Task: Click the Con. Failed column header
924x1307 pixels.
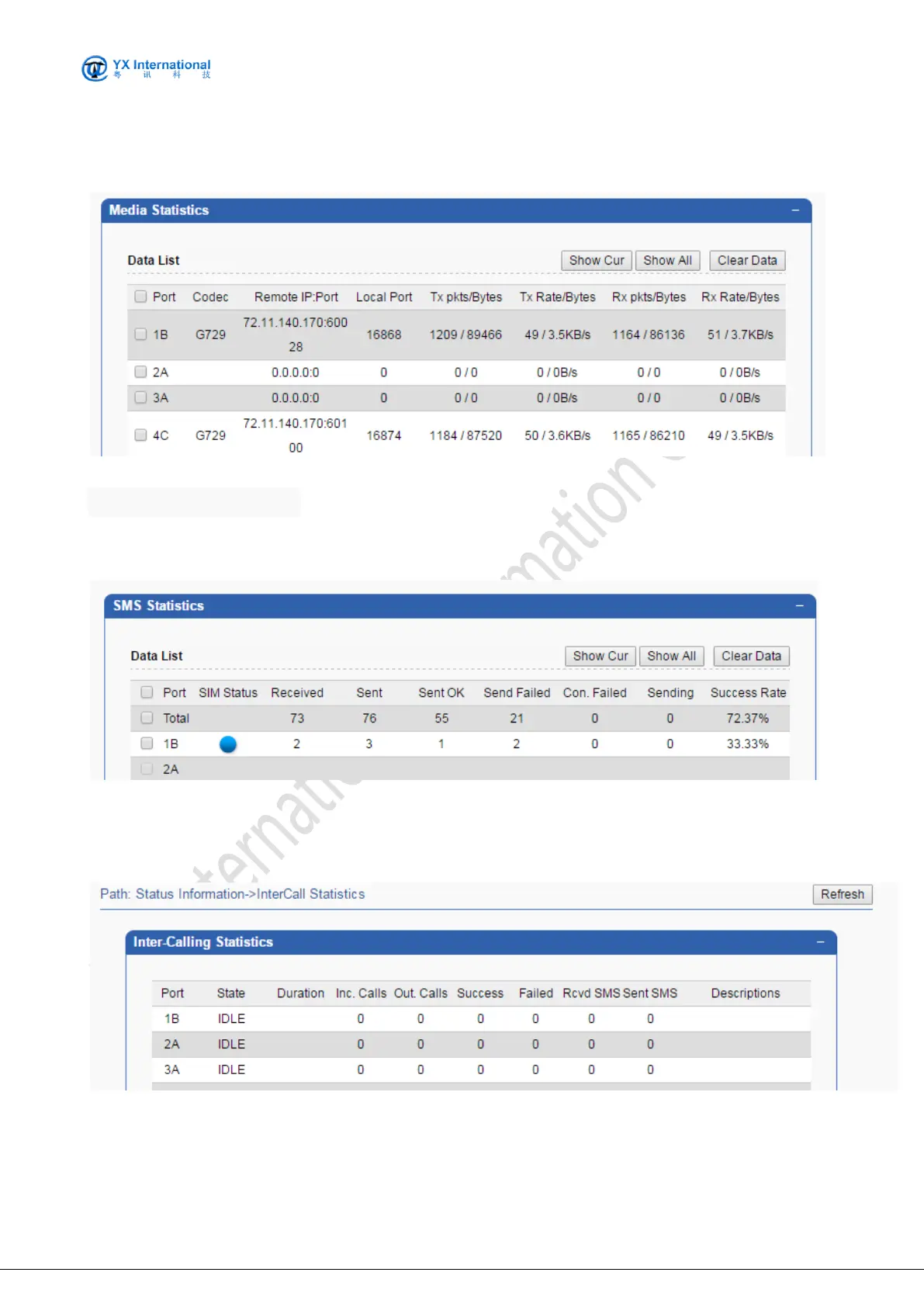Action: tap(595, 693)
